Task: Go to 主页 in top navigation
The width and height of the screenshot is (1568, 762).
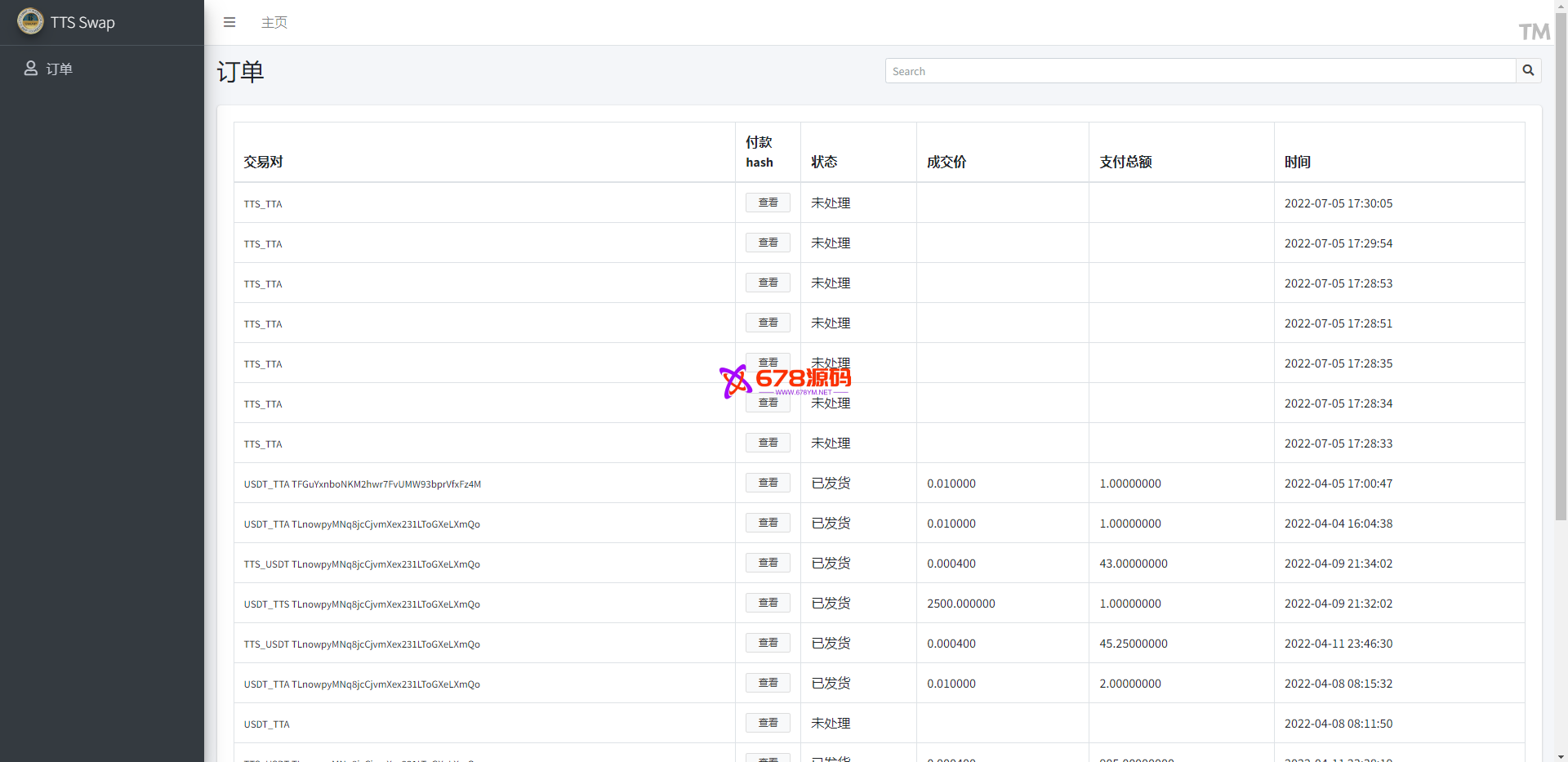Action: [274, 22]
